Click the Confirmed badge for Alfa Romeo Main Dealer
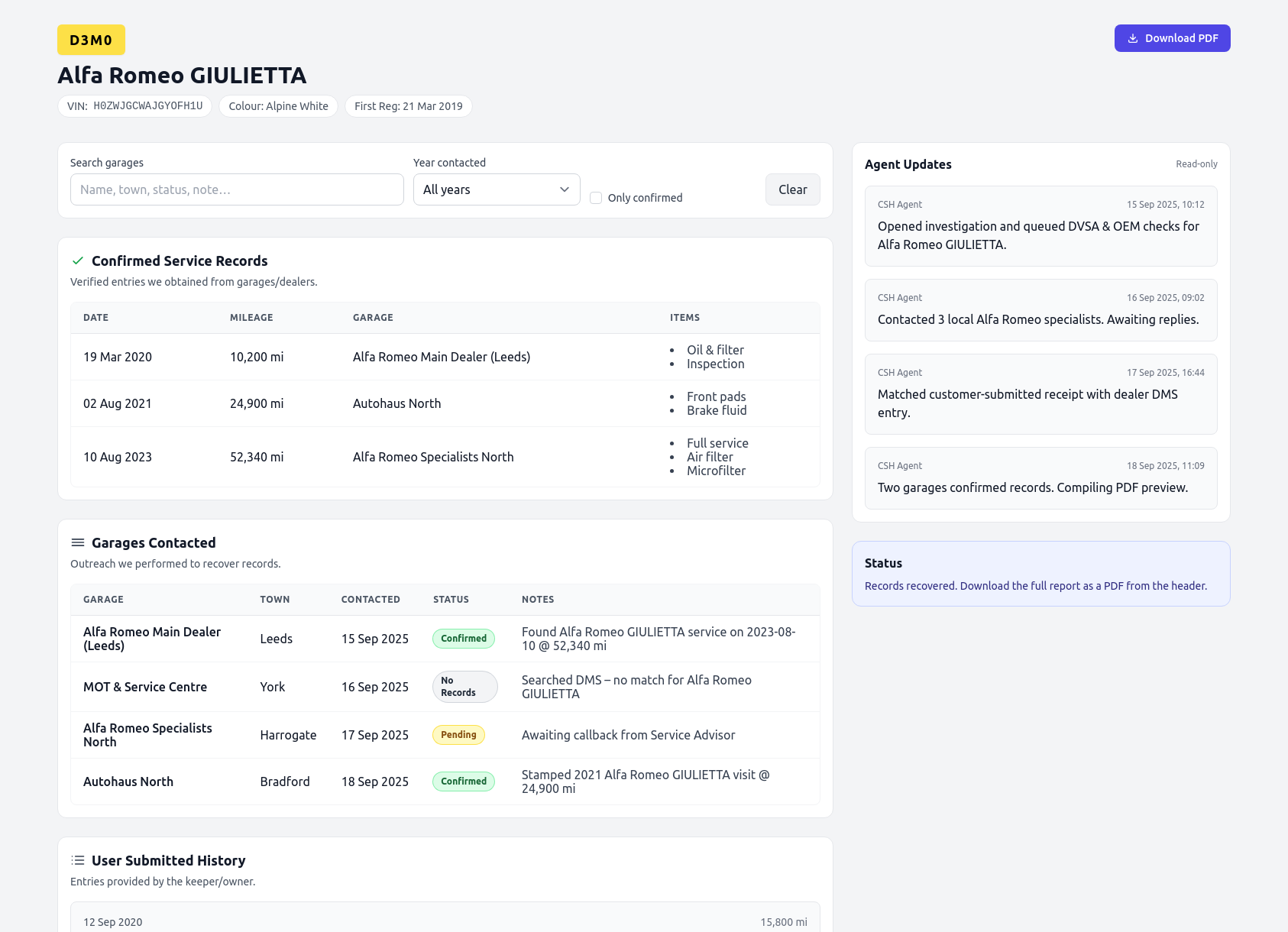Image resolution: width=1288 pixels, height=932 pixels. coord(463,639)
